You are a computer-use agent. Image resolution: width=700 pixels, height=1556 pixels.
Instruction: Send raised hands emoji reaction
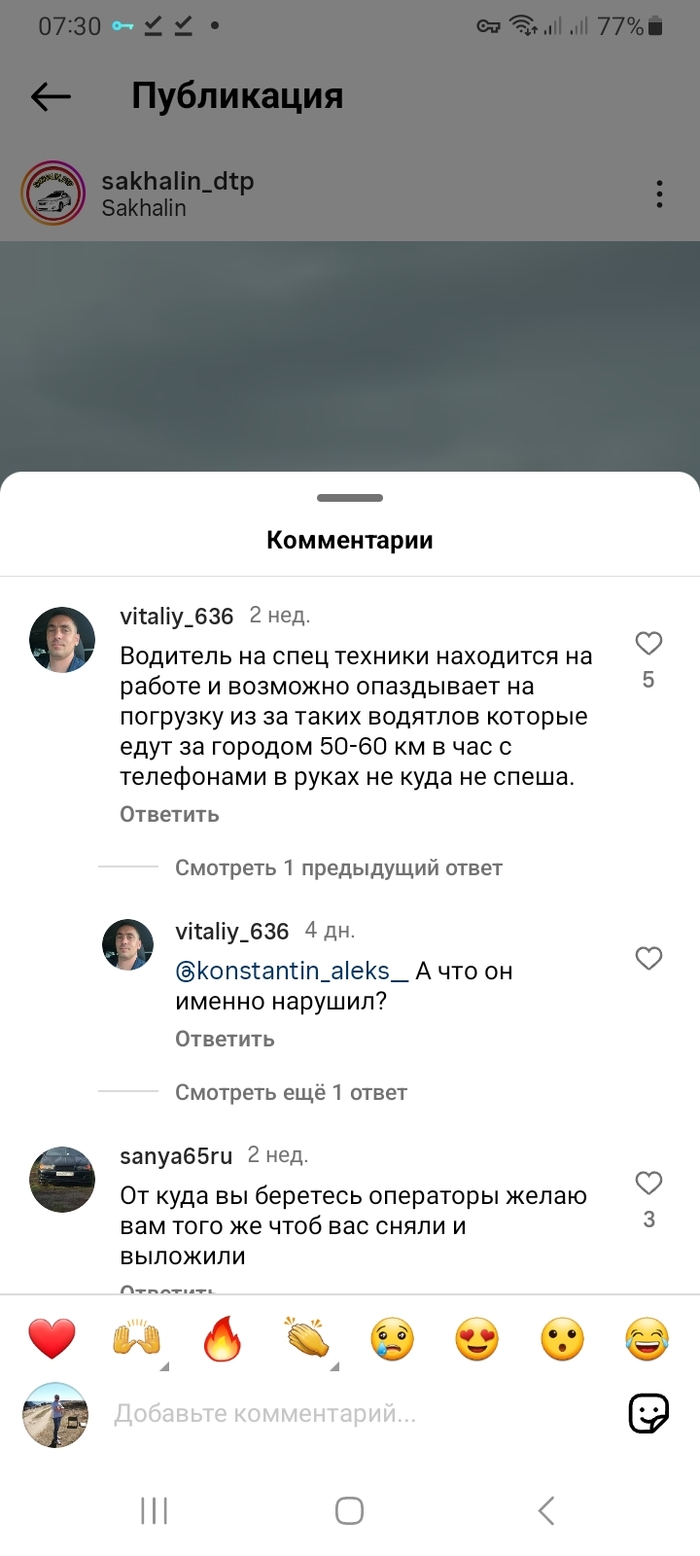137,1339
